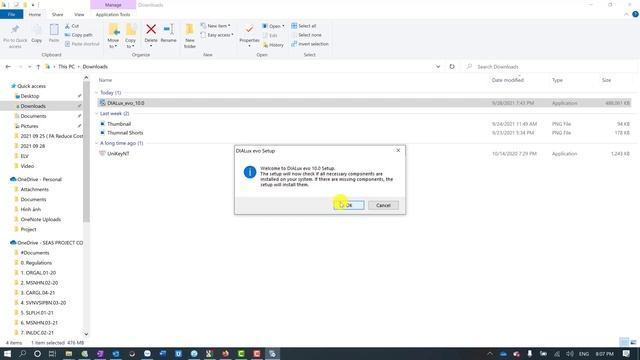640x360 pixels.
Task: Select the DIALux_evo_10.0 file
Action: [364, 103]
